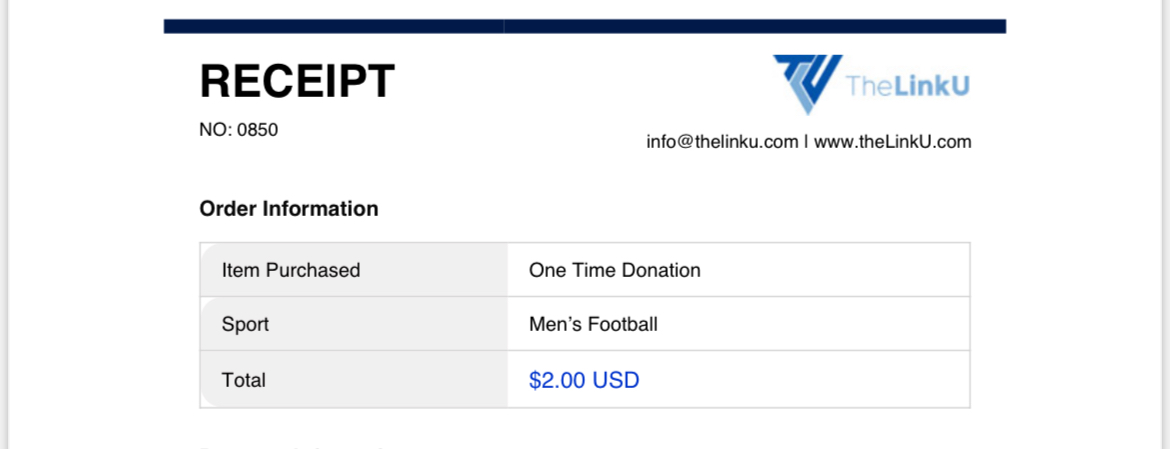Click the word Donation in item value
The width and height of the screenshot is (1170, 449).
(662, 270)
